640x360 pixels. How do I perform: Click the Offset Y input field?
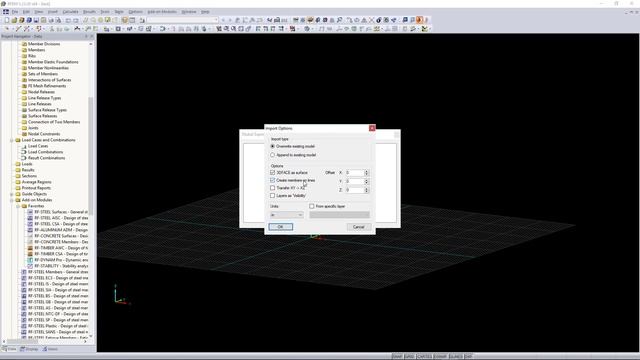[354, 181]
